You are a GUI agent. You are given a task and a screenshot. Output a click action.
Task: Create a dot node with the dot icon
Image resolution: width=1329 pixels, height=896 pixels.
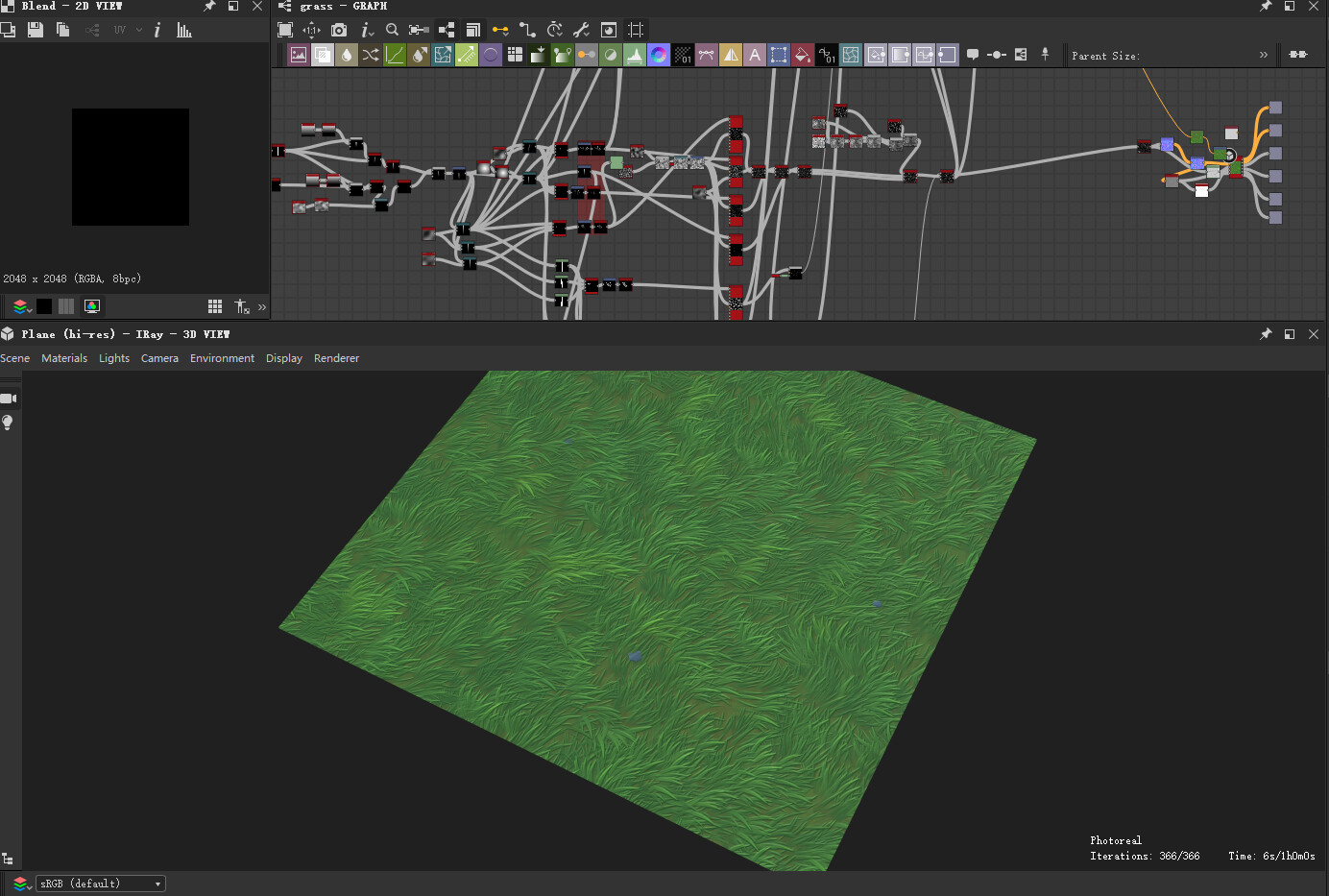(x=997, y=55)
